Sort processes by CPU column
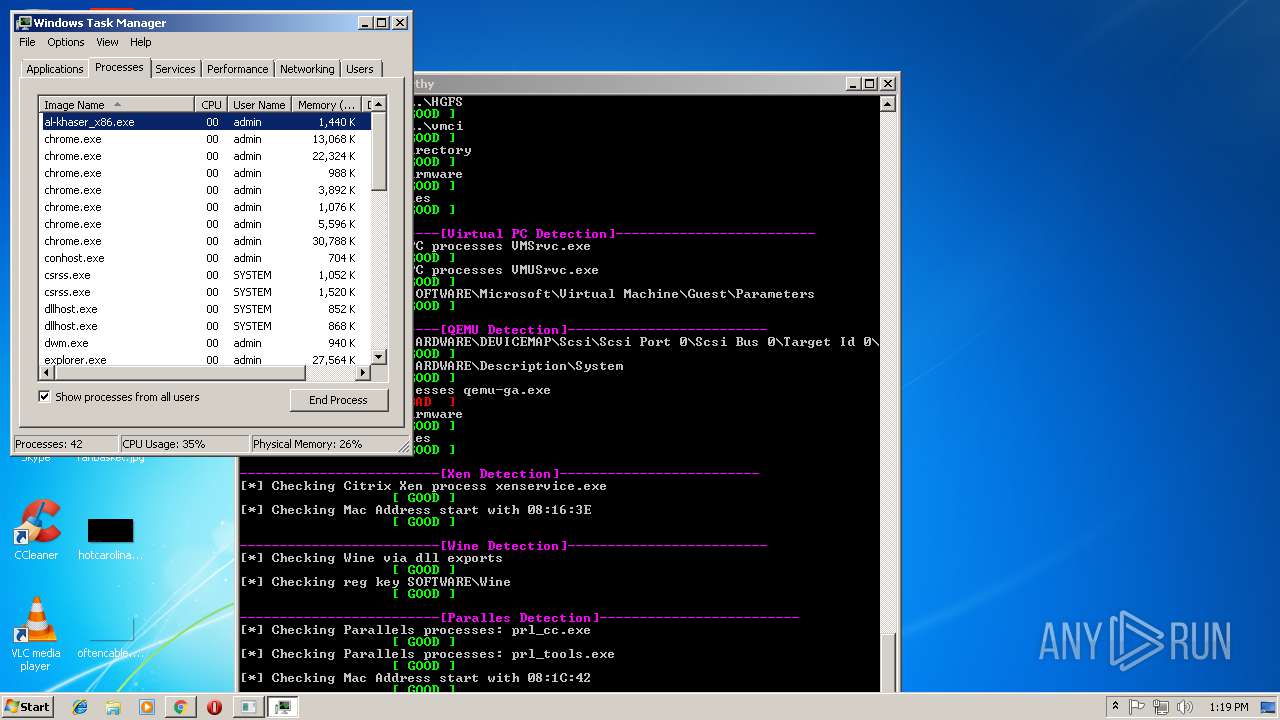The width and height of the screenshot is (1280, 720). pos(211,105)
